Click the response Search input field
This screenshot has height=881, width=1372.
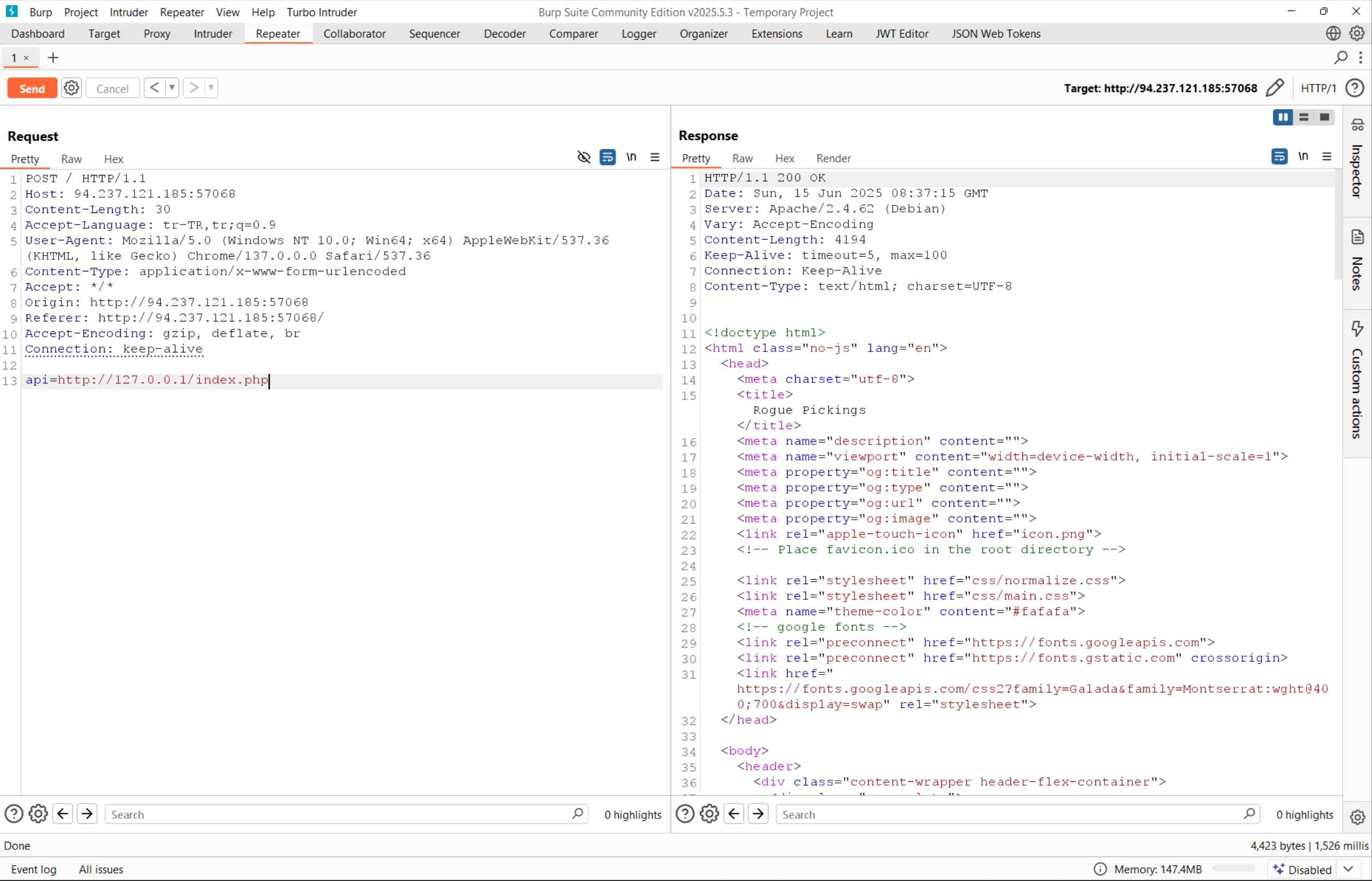tap(1018, 814)
